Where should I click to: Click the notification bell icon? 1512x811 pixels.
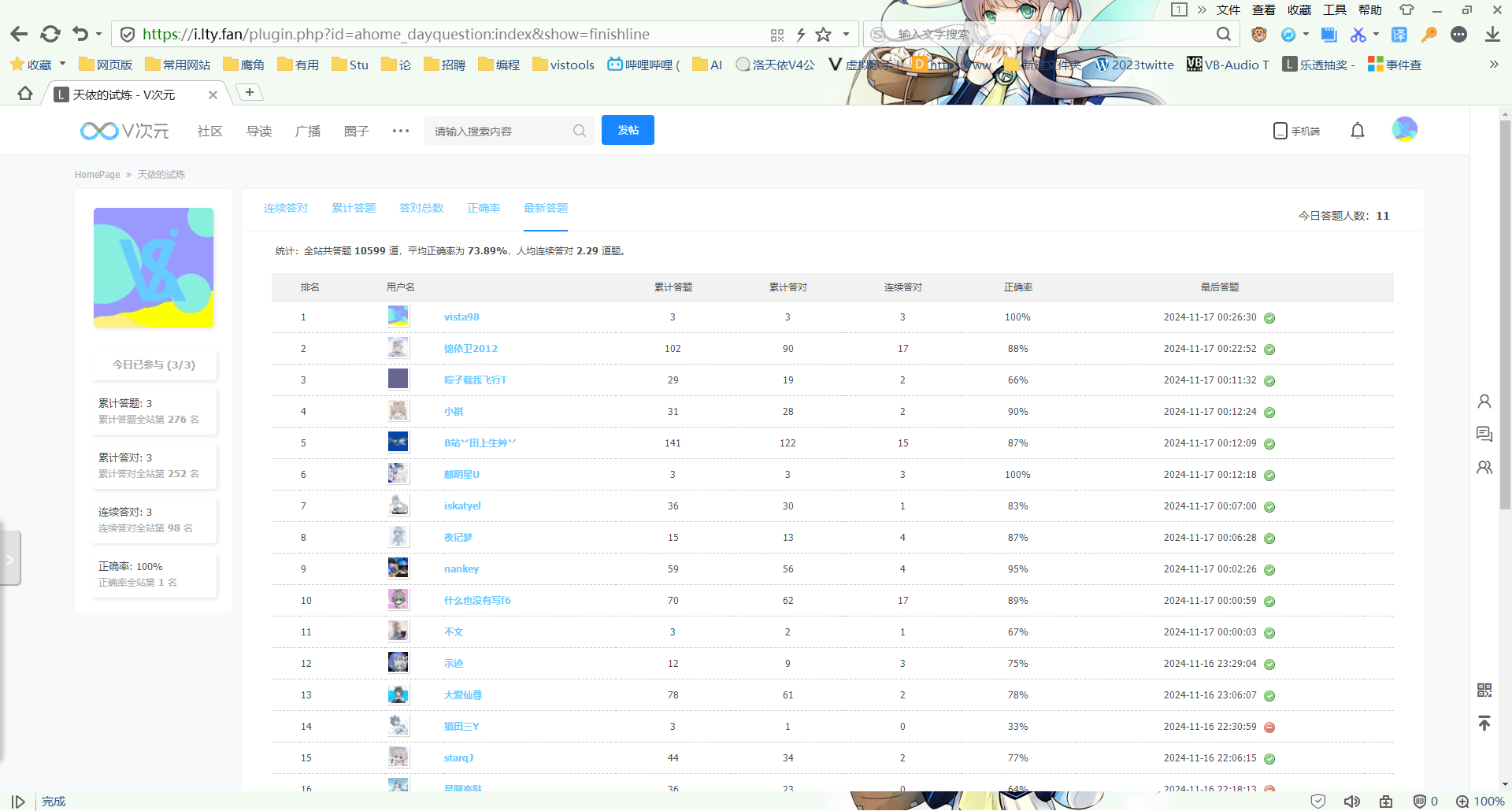pos(1358,131)
